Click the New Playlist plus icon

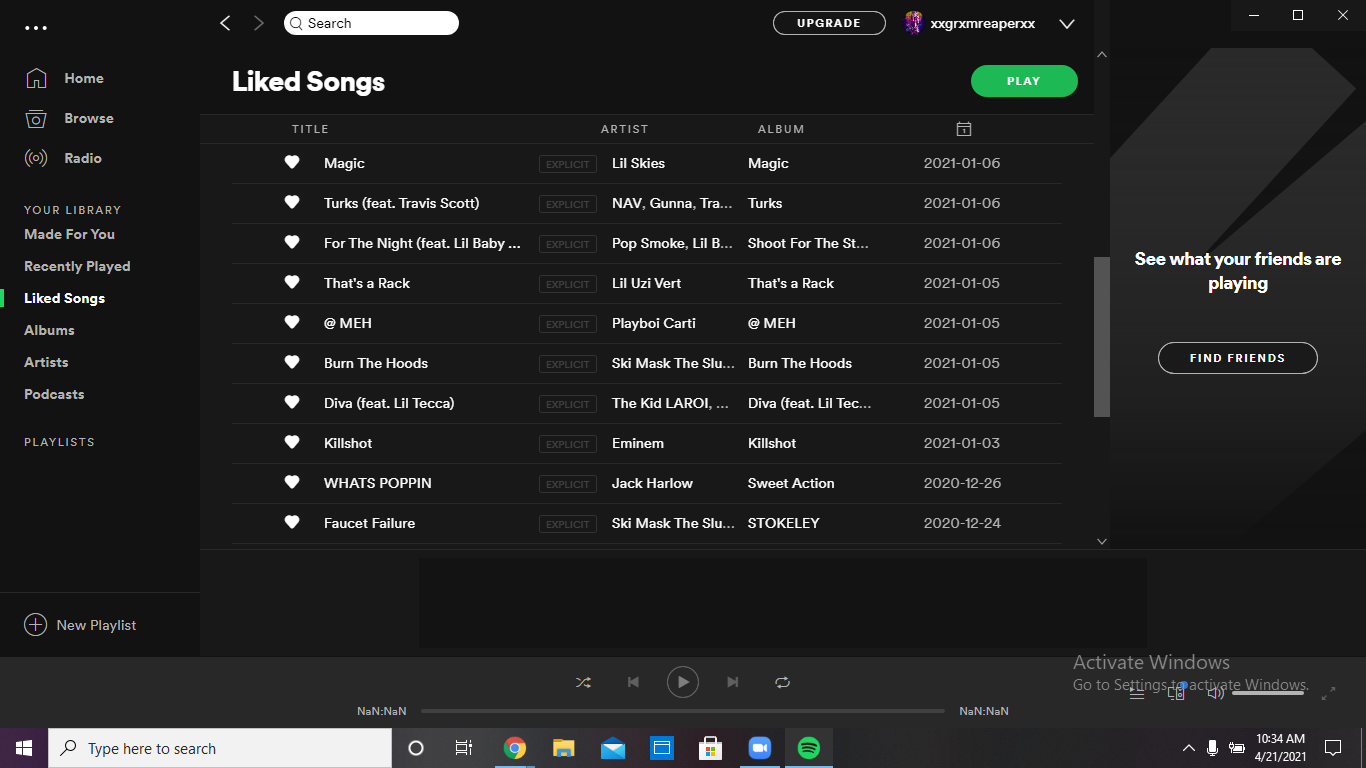pos(35,625)
